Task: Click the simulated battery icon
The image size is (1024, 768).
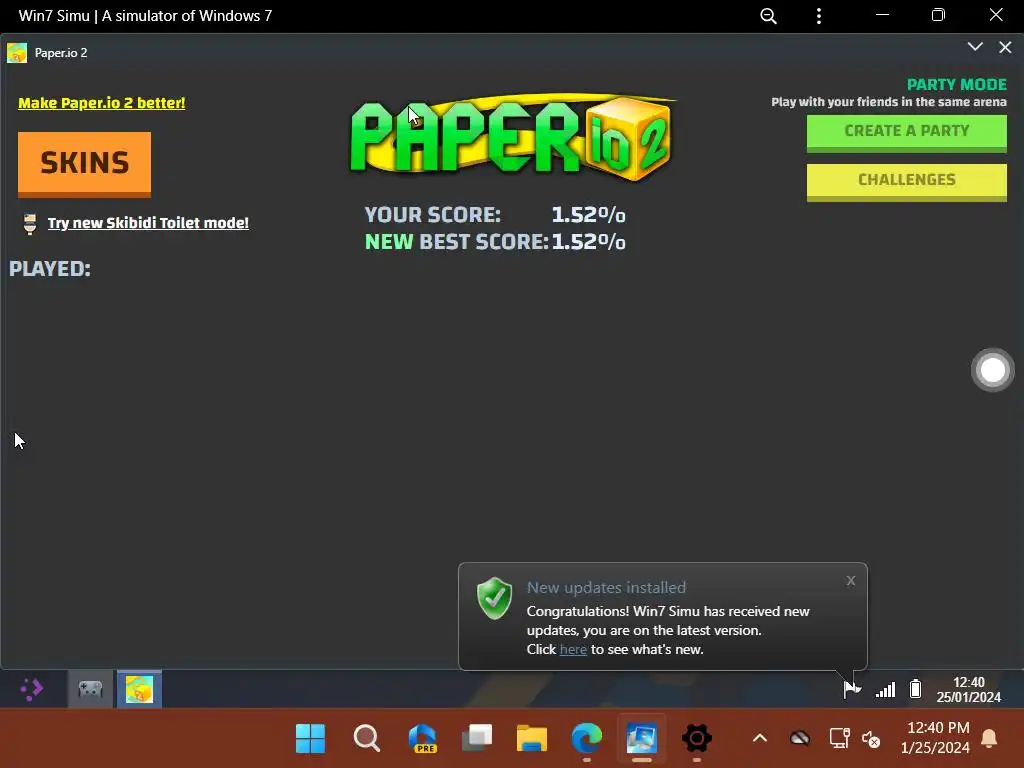Action: point(916,689)
